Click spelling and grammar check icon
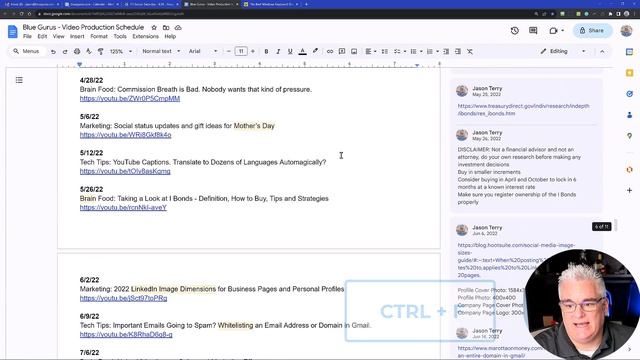The height and width of the screenshot is (360, 640). coord(89,51)
